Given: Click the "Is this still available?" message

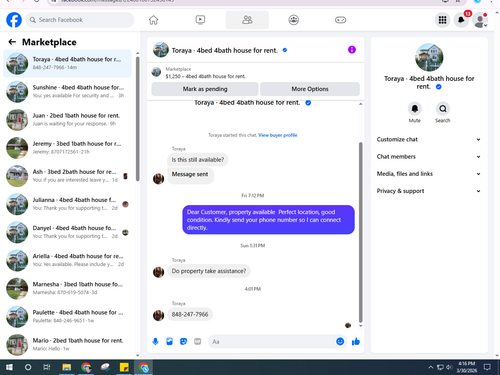Looking at the screenshot, I should coord(198,160).
